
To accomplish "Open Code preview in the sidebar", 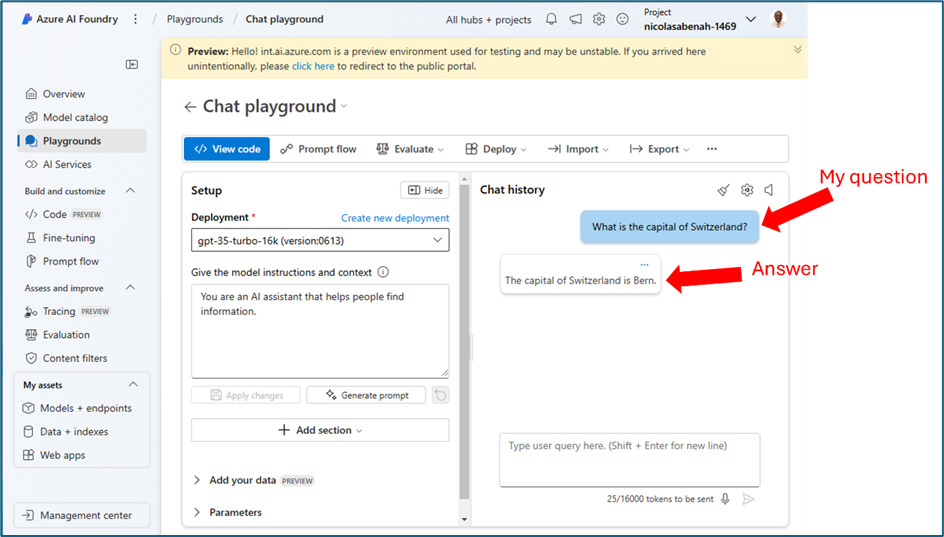I will [63, 214].
